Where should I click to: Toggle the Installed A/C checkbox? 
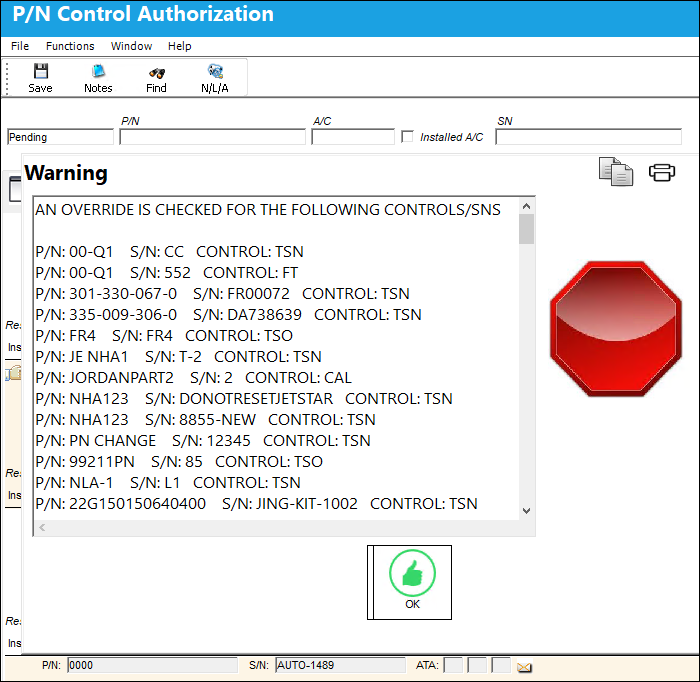407,137
